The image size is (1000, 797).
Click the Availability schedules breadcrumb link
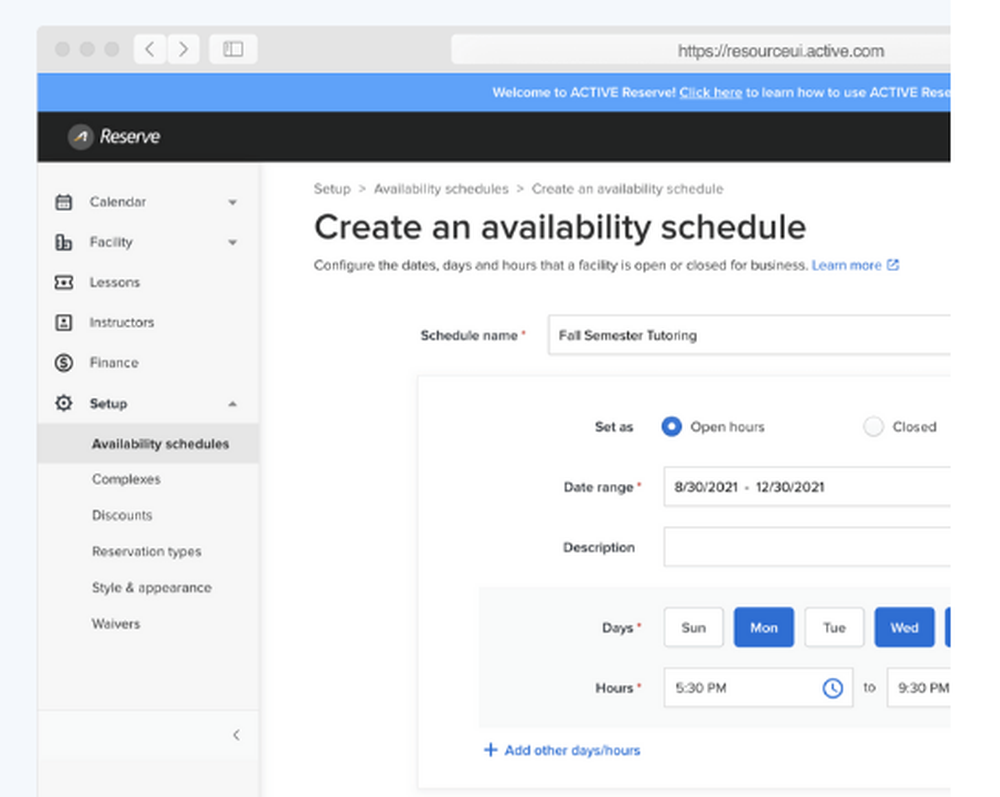[441, 189]
